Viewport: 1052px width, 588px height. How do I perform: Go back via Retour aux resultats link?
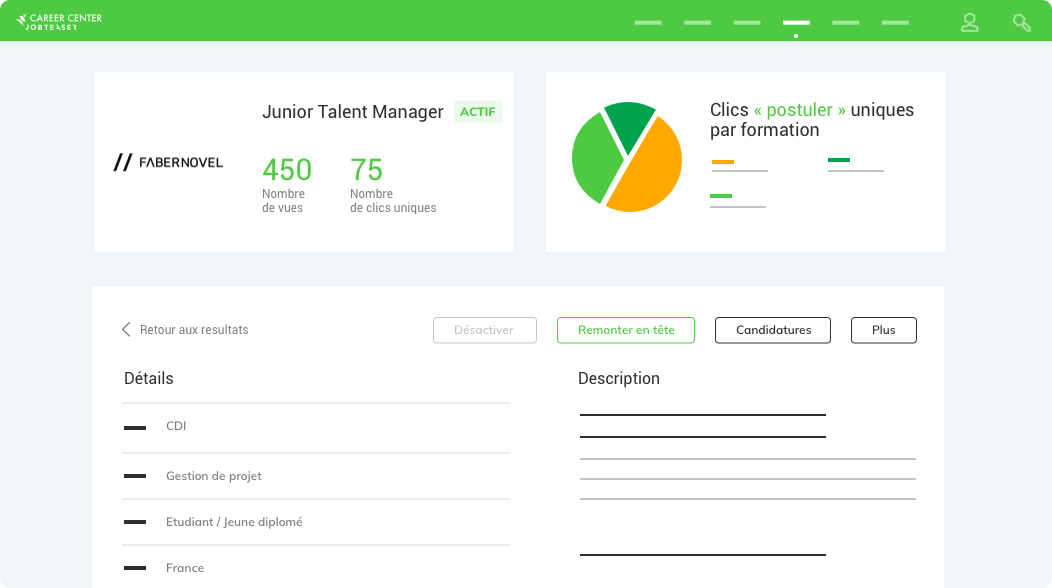(194, 330)
